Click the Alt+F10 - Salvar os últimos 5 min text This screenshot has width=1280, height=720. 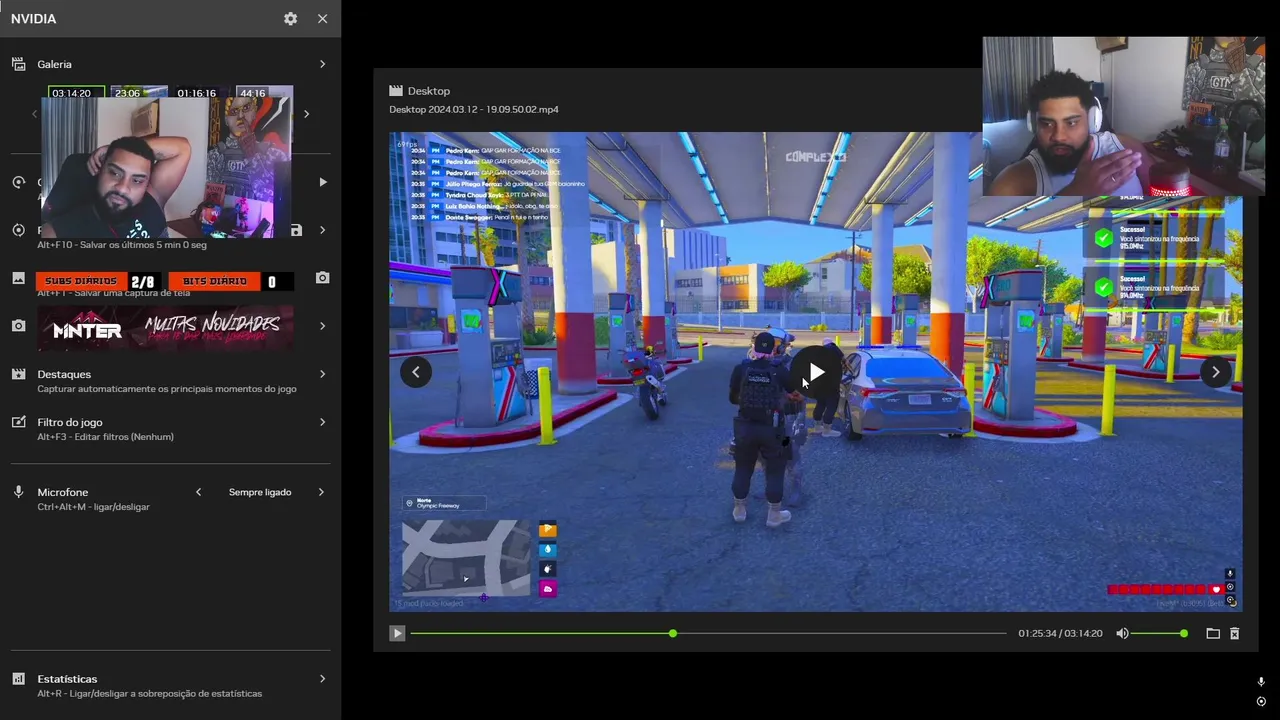click(x=122, y=245)
